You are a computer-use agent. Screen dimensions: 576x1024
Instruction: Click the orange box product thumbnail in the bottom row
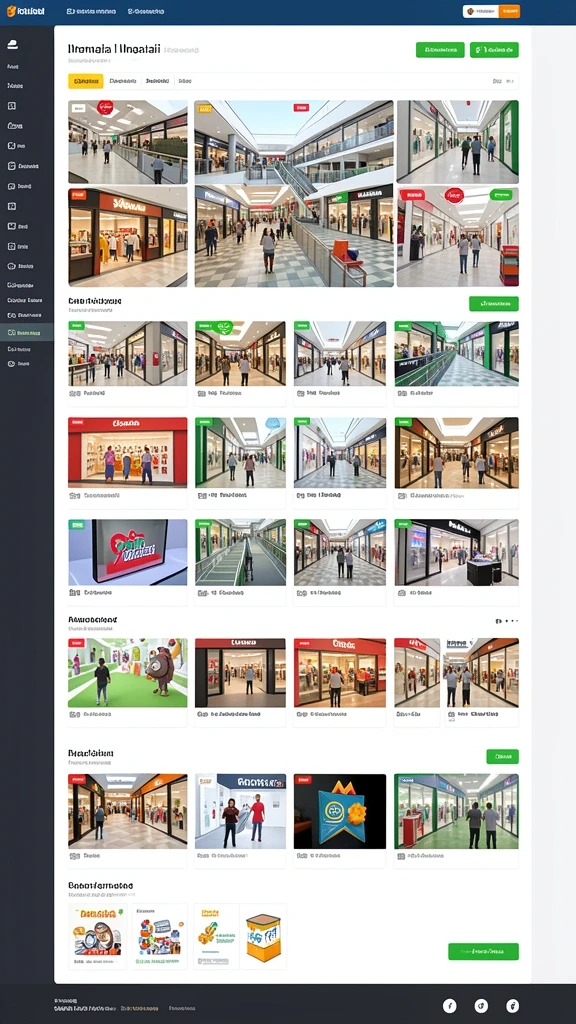click(263, 936)
